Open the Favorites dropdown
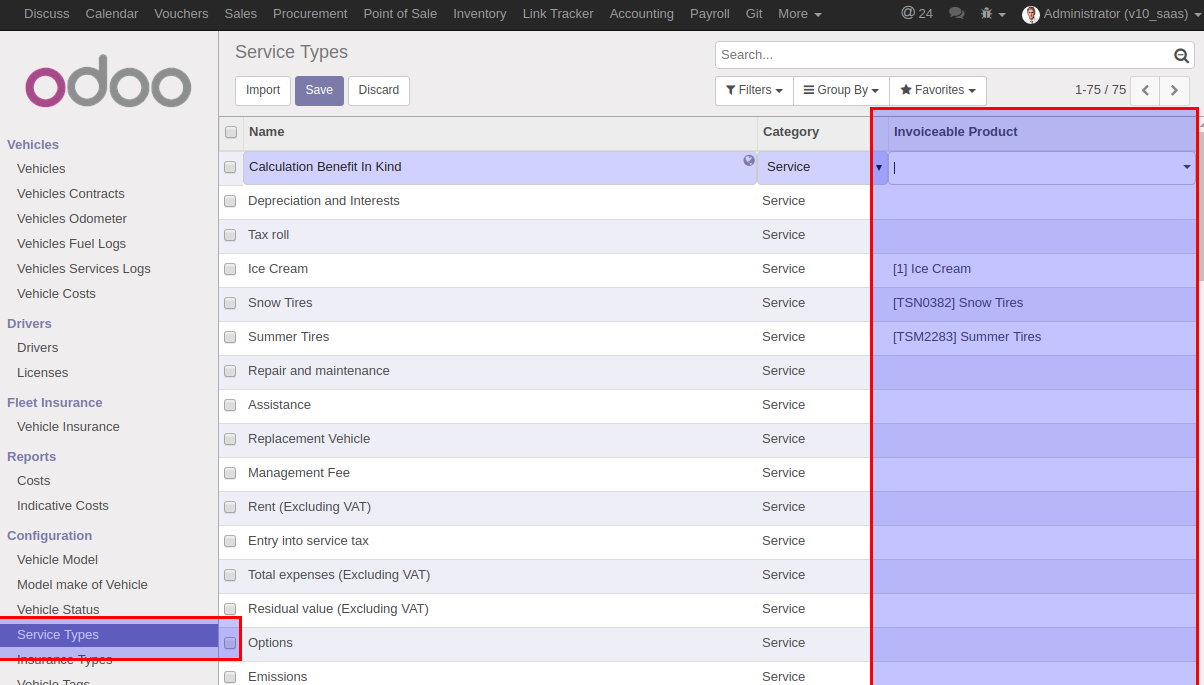1204x685 pixels. click(x=937, y=90)
